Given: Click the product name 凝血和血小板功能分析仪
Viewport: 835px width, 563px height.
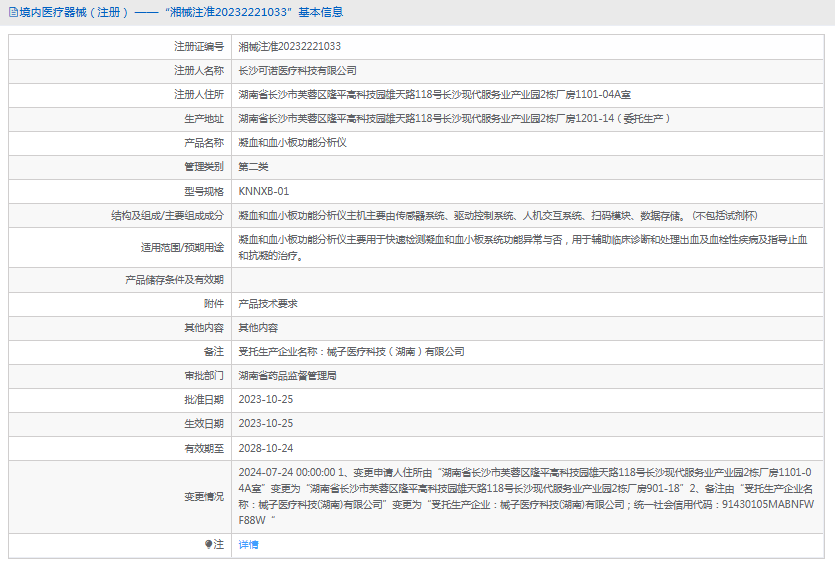Looking at the screenshot, I should point(292,142).
